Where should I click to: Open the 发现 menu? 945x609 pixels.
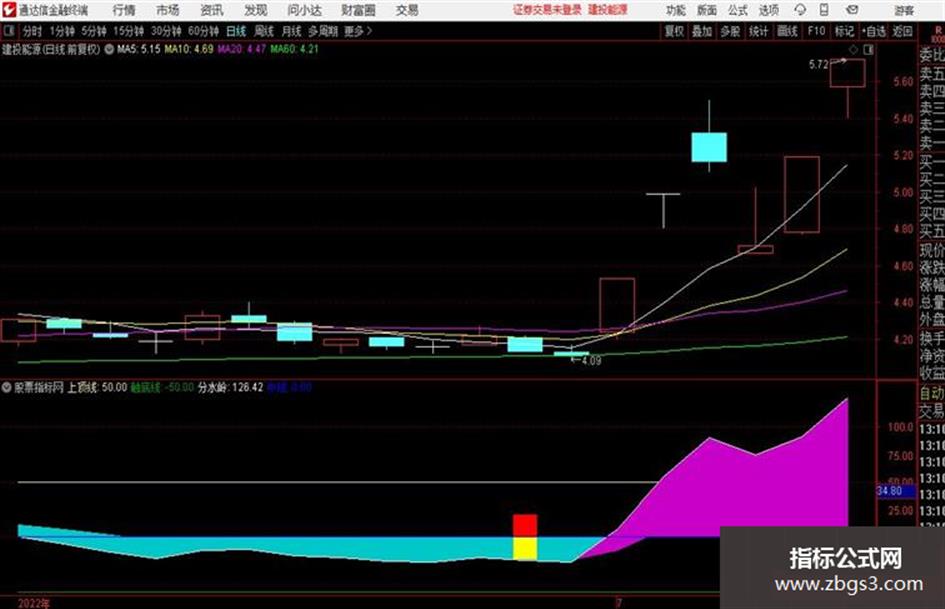(256, 10)
